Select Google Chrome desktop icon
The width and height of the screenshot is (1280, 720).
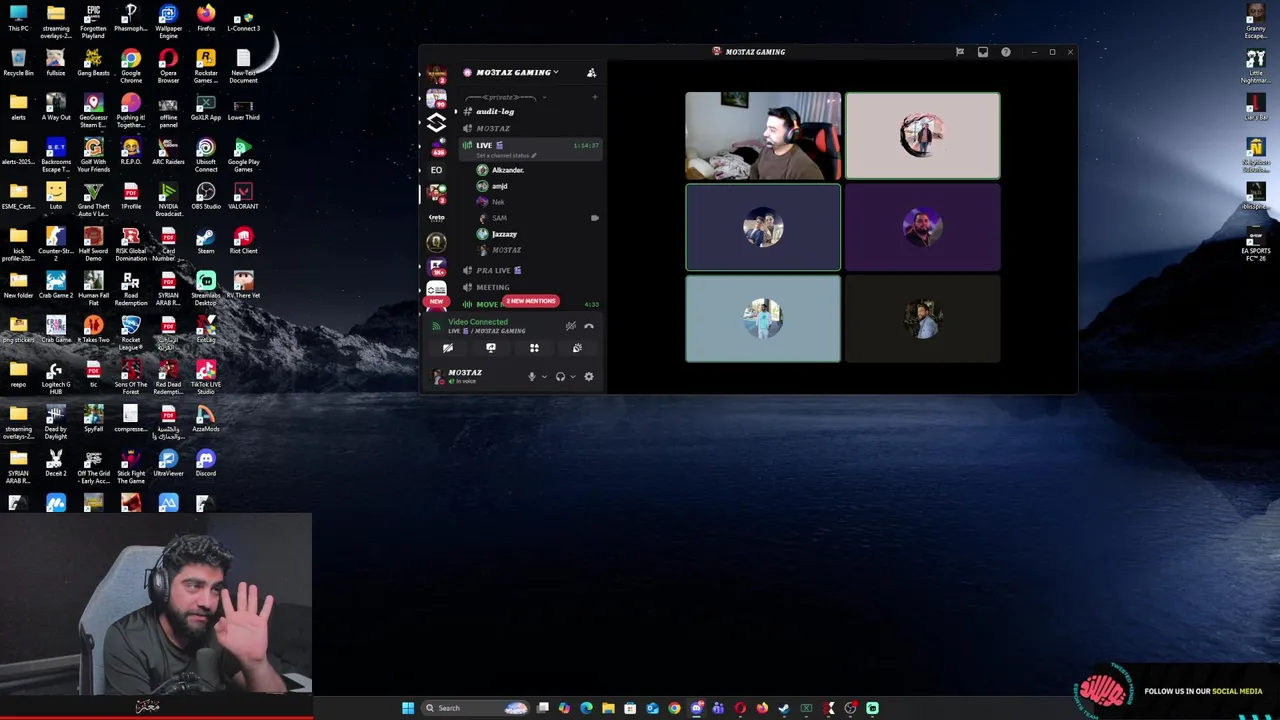[131, 66]
